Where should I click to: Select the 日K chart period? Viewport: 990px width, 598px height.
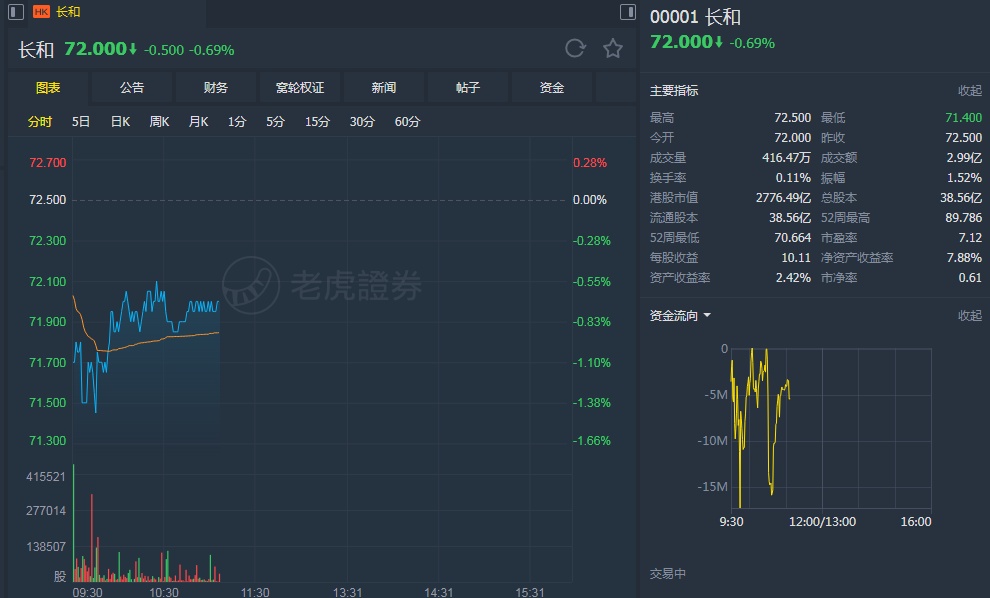tap(120, 121)
